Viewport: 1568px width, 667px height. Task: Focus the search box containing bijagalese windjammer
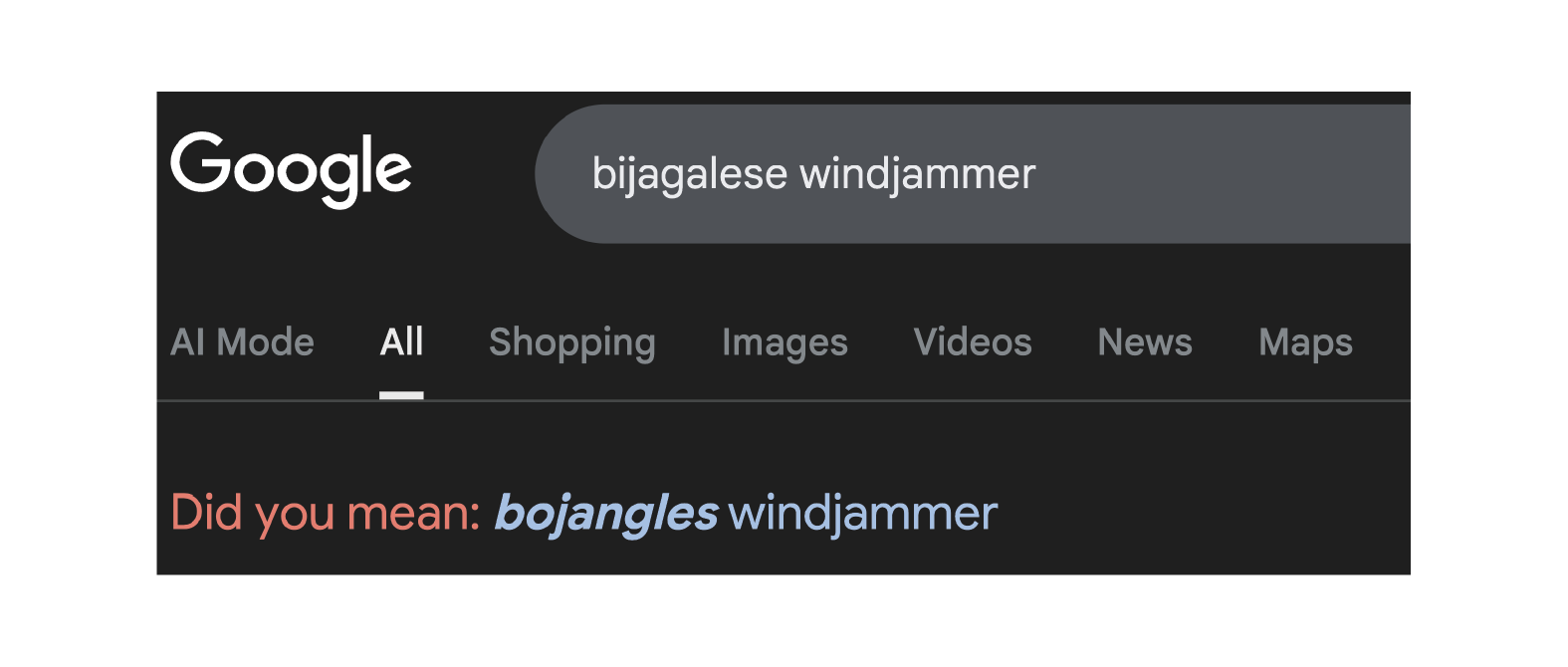(973, 174)
